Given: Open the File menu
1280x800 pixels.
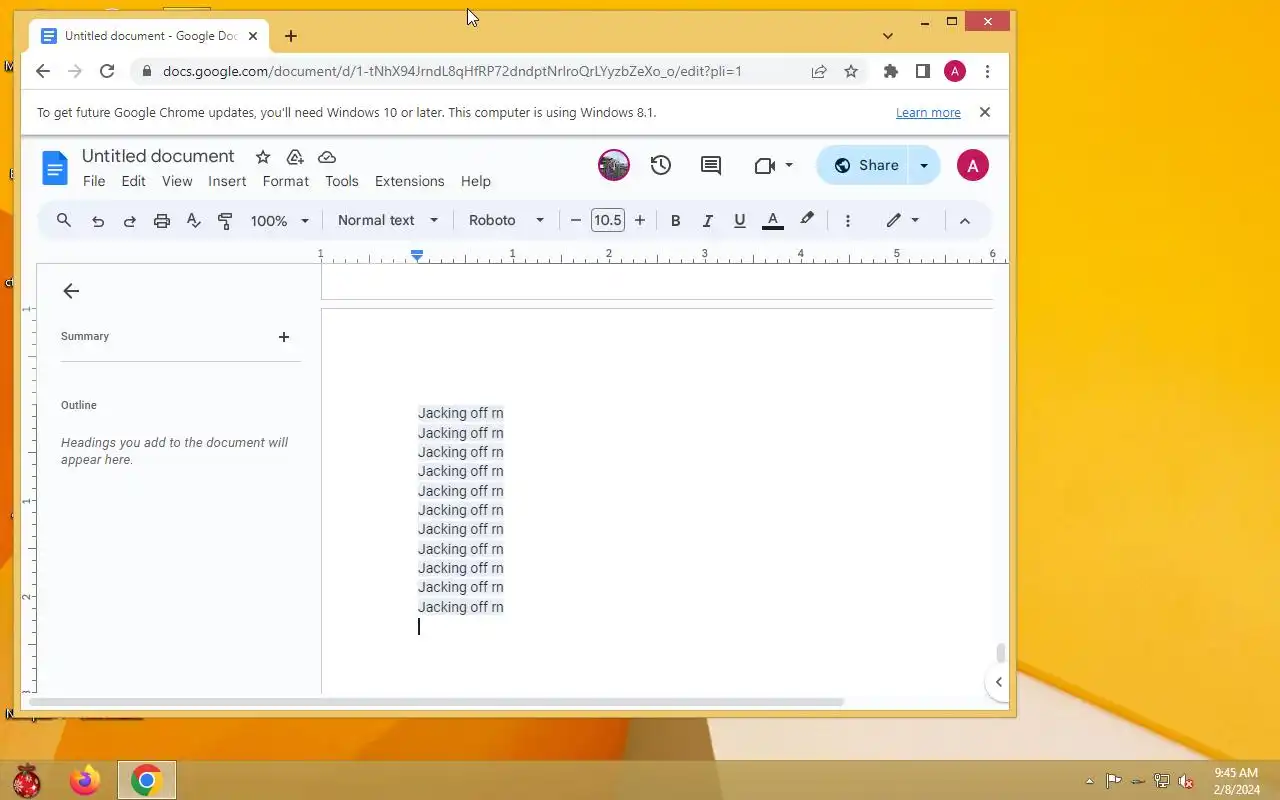Looking at the screenshot, I should coord(94,181).
